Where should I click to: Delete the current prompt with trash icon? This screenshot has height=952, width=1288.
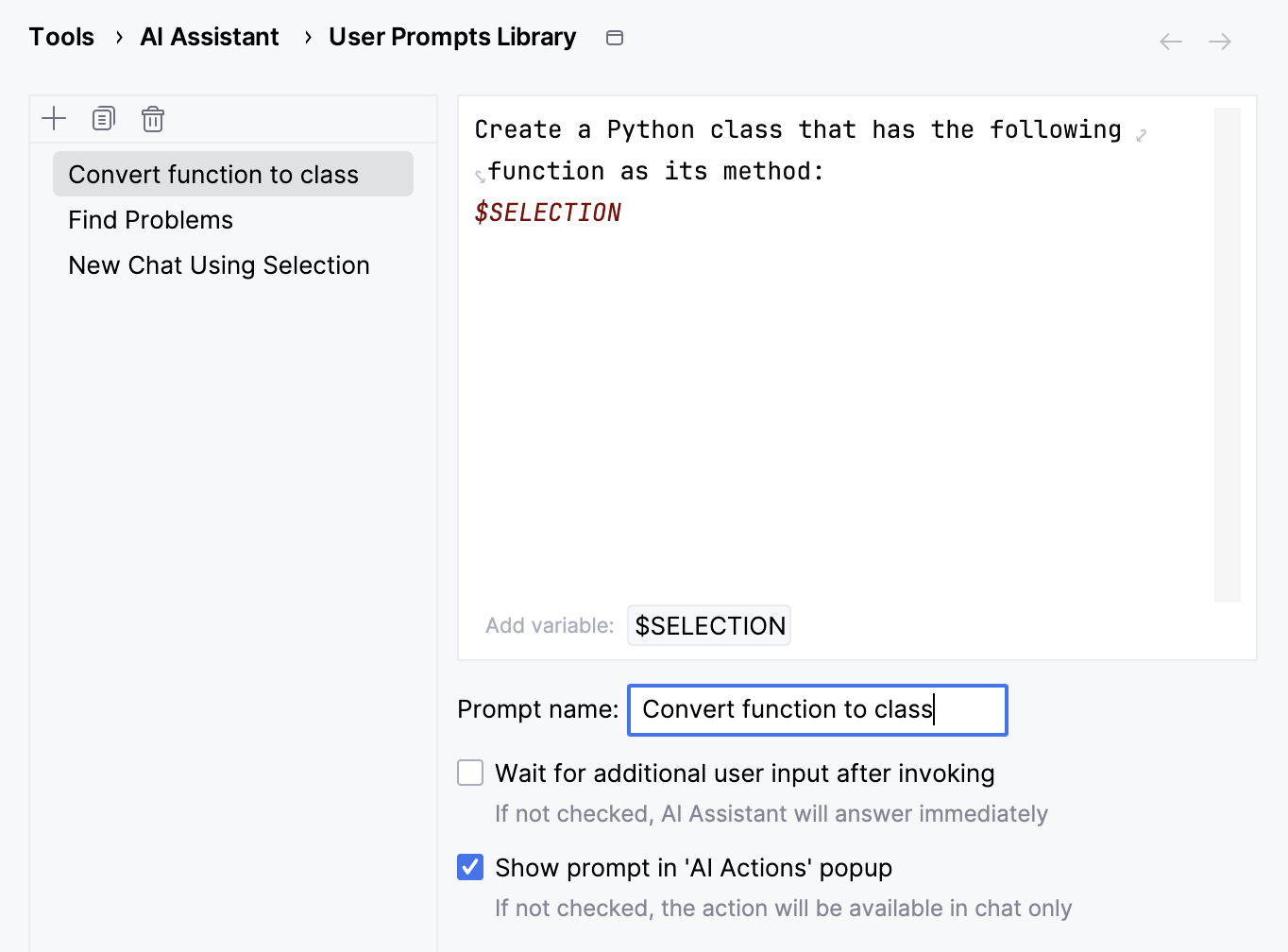click(152, 119)
